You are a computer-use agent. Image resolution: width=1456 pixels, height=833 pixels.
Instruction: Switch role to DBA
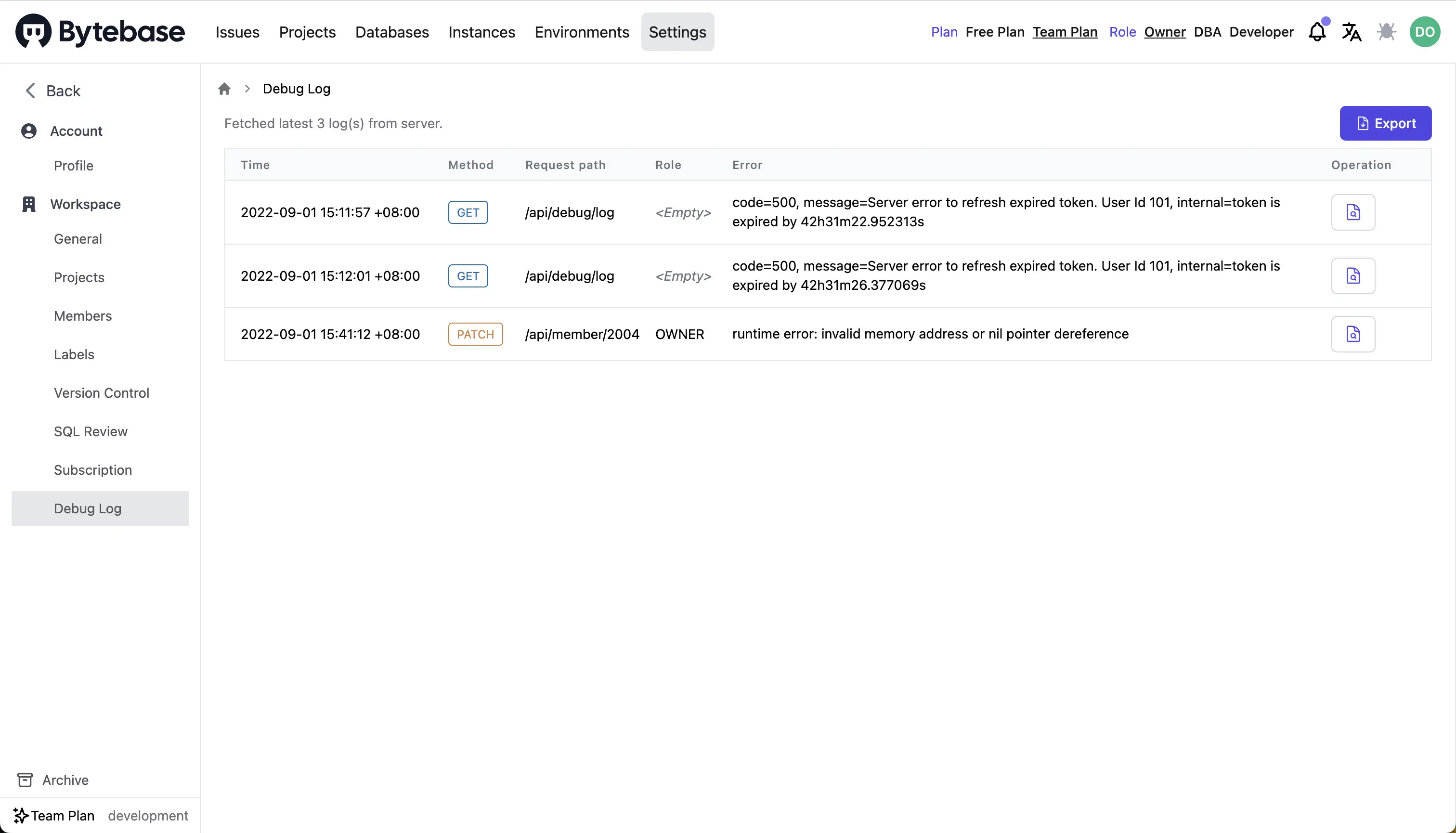pyautogui.click(x=1207, y=32)
